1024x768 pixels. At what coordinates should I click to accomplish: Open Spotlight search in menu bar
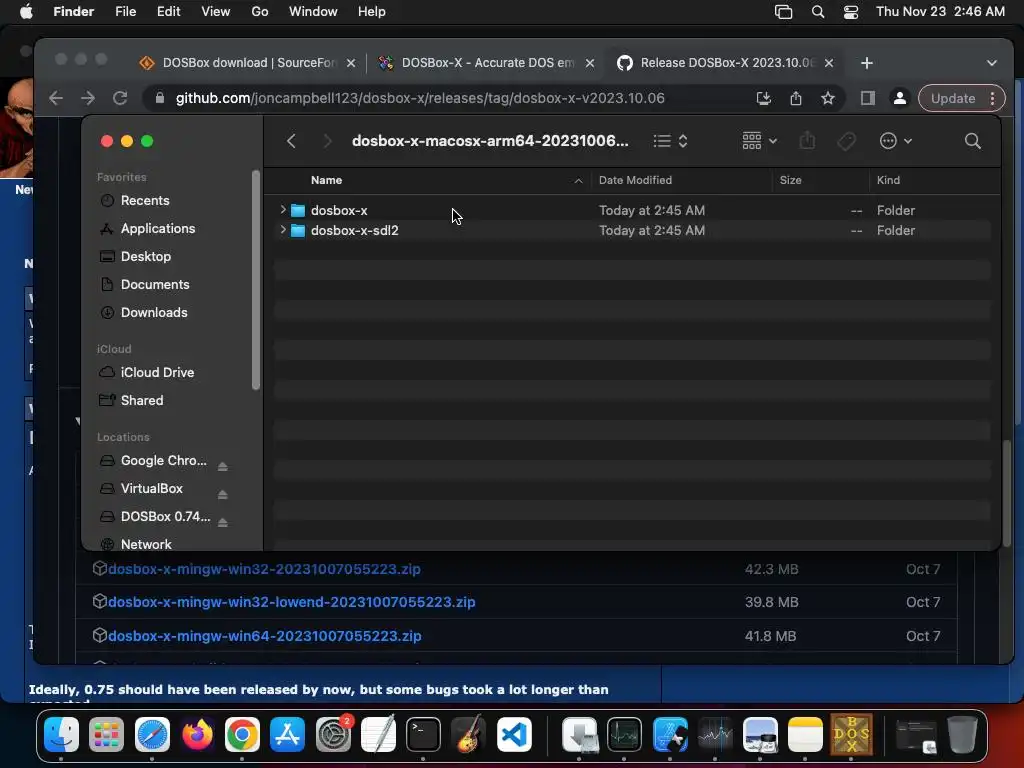point(818,12)
